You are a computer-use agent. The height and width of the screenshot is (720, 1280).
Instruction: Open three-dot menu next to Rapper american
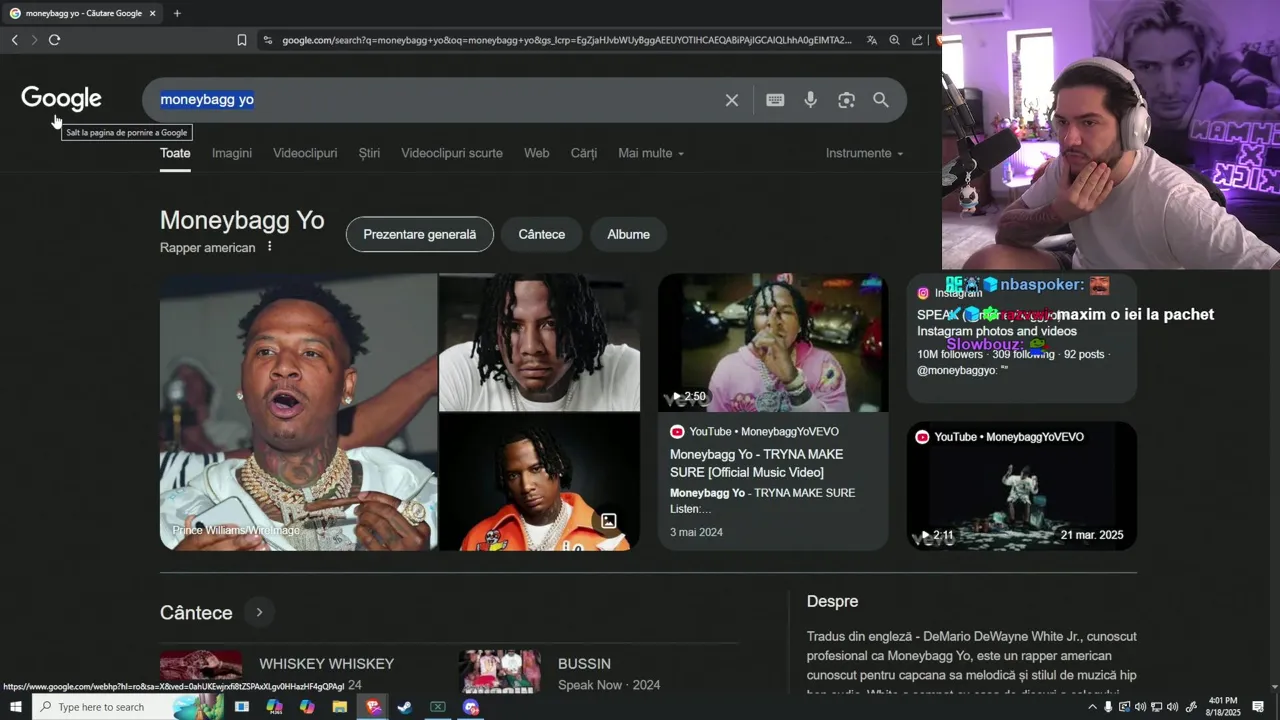point(269,247)
